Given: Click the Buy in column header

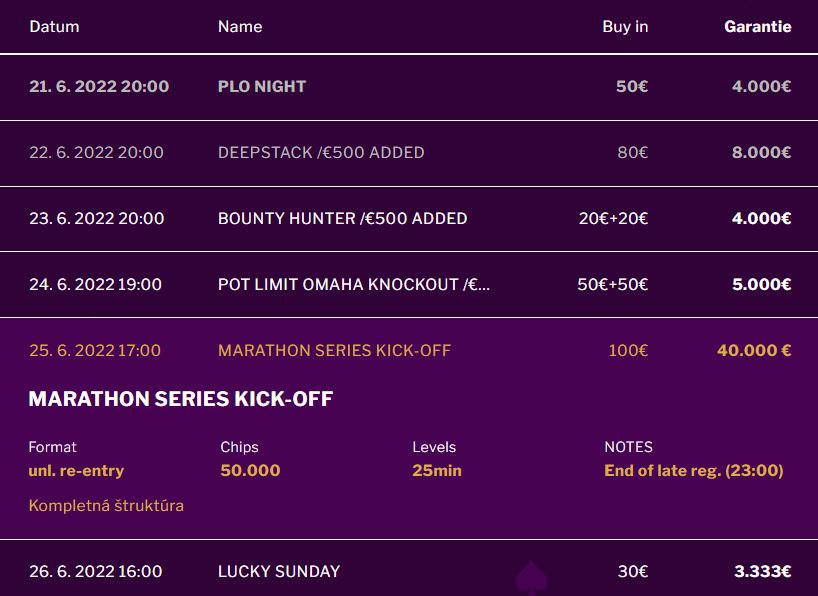Looking at the screenshot, I should pyautogui.click(x=625, y=26).
